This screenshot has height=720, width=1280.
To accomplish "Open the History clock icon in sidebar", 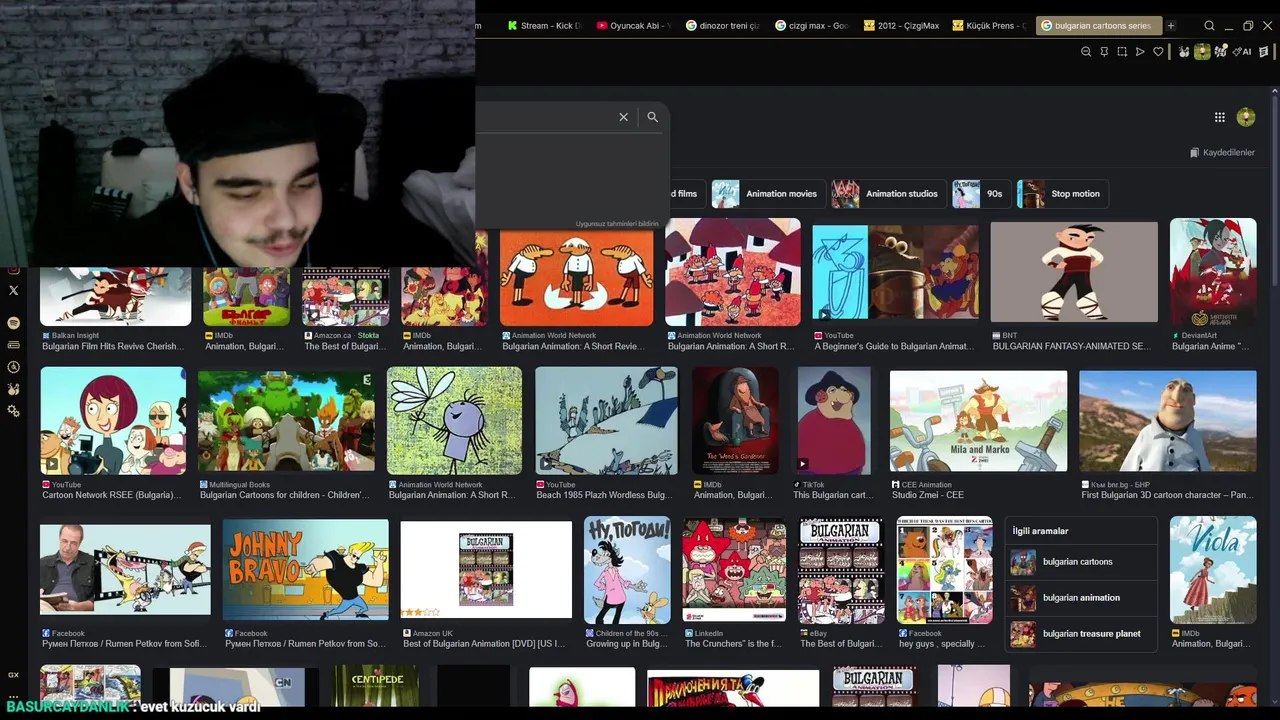I will [13, 367].
